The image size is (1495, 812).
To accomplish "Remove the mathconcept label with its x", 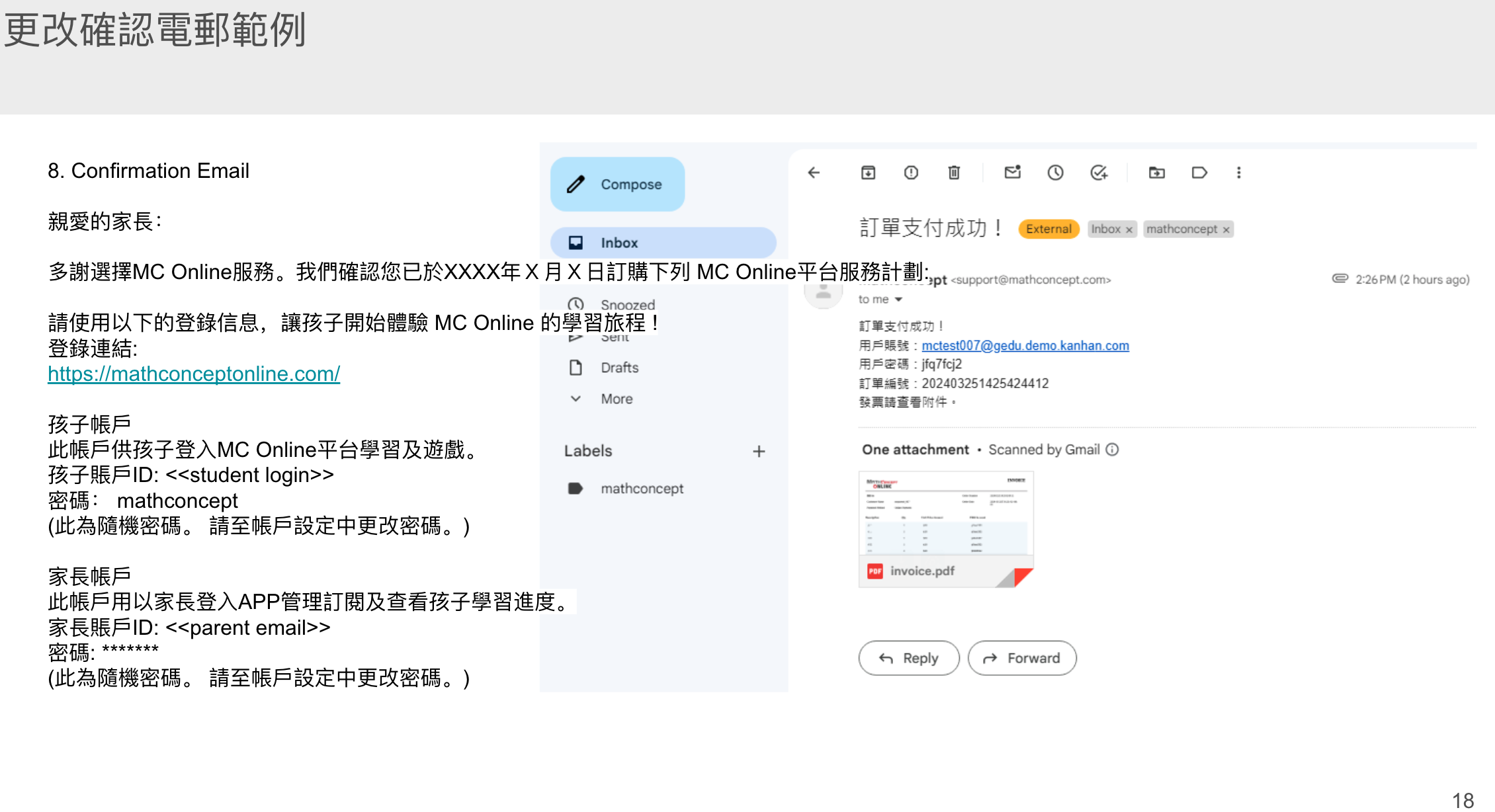I will [1226, 229].
